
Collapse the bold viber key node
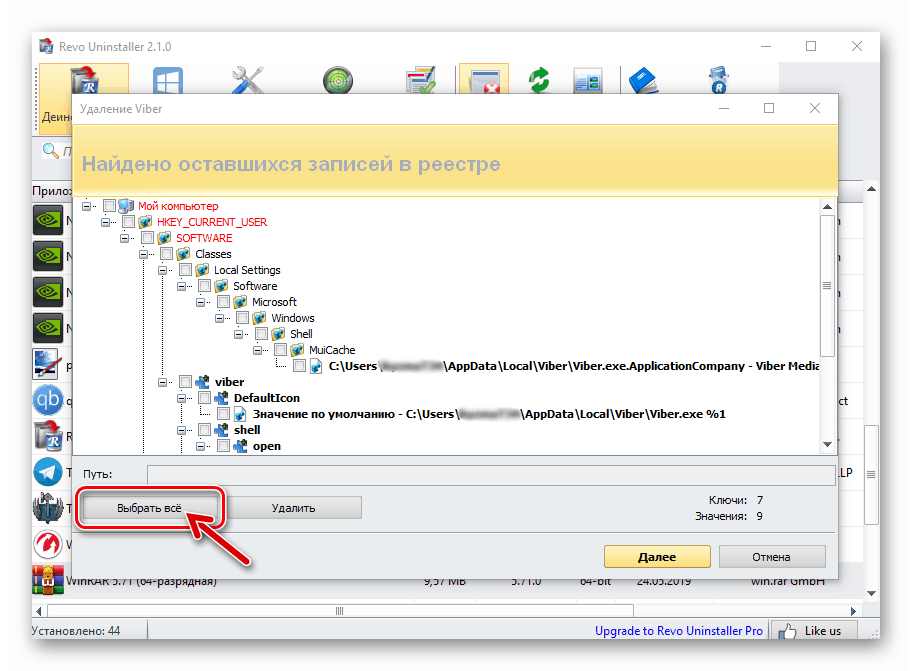(162, 381)
